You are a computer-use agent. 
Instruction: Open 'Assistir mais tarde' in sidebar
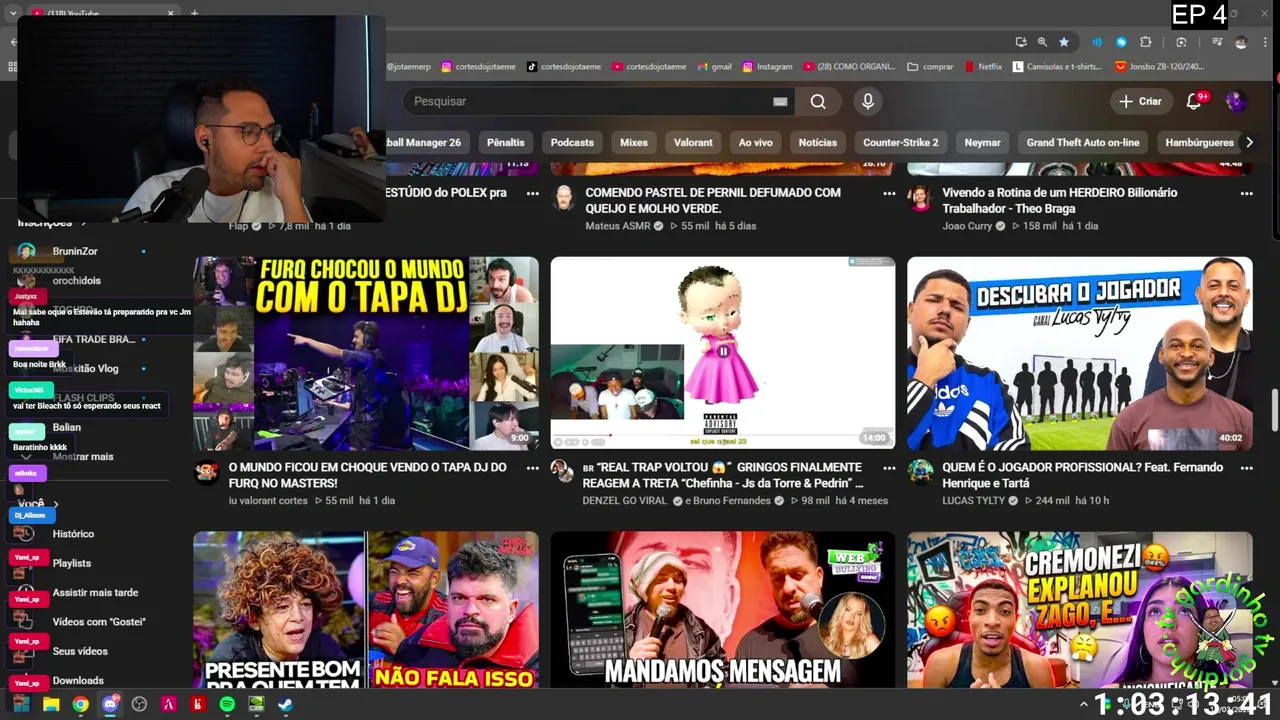[x=95, y=592]
